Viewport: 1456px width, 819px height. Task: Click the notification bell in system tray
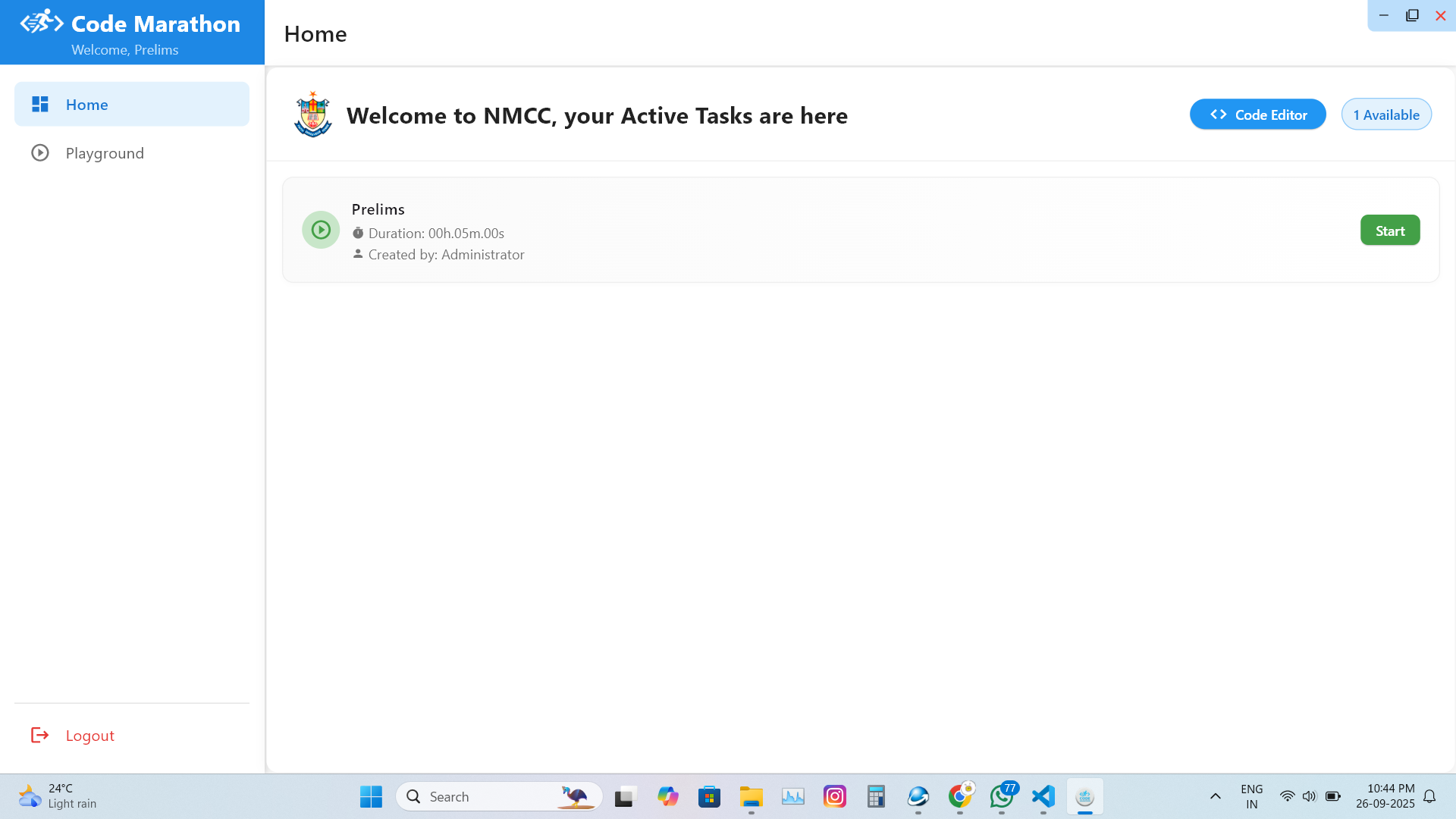1430,796
